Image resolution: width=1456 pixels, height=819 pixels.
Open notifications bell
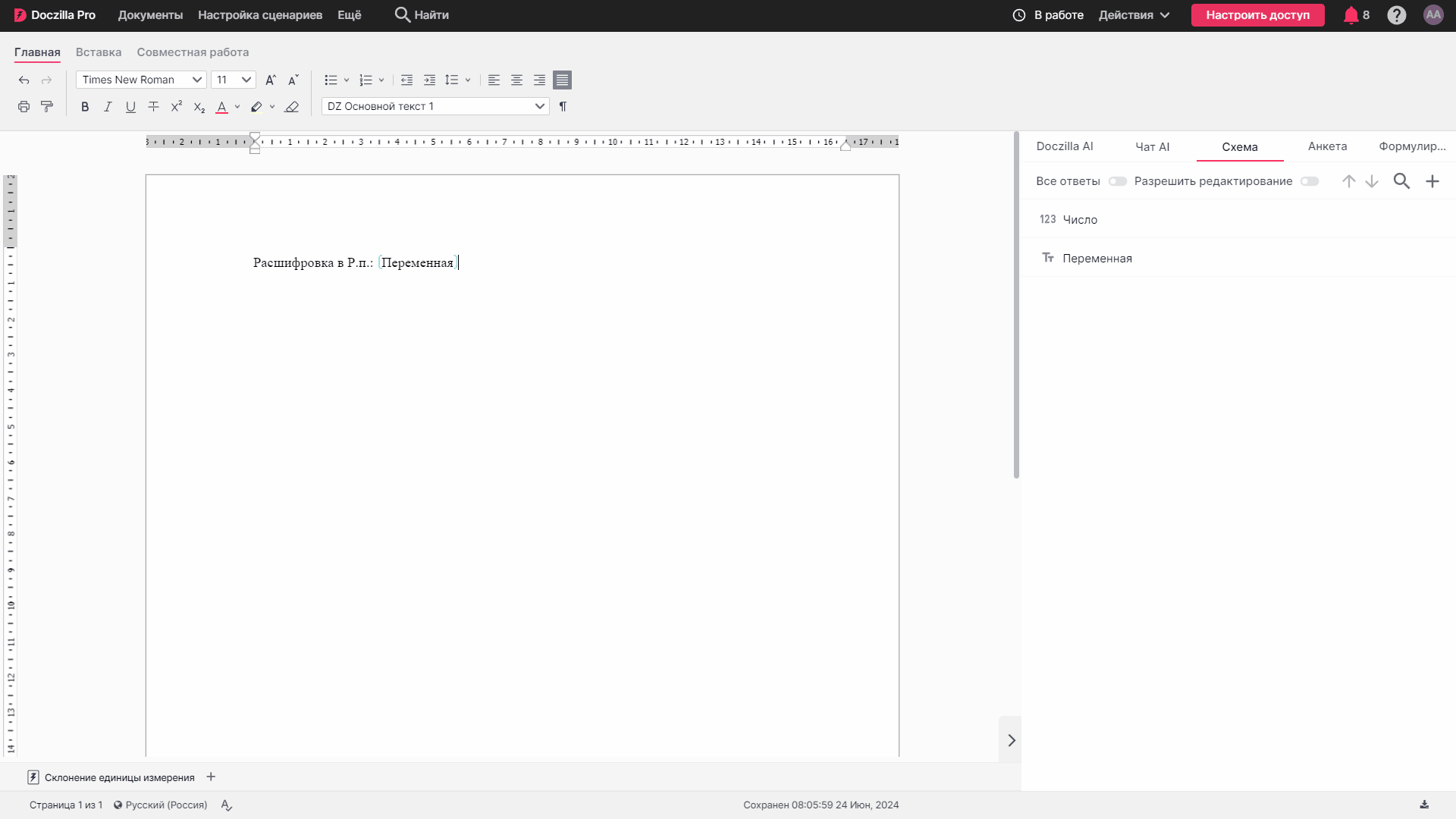coord(1351,15)
